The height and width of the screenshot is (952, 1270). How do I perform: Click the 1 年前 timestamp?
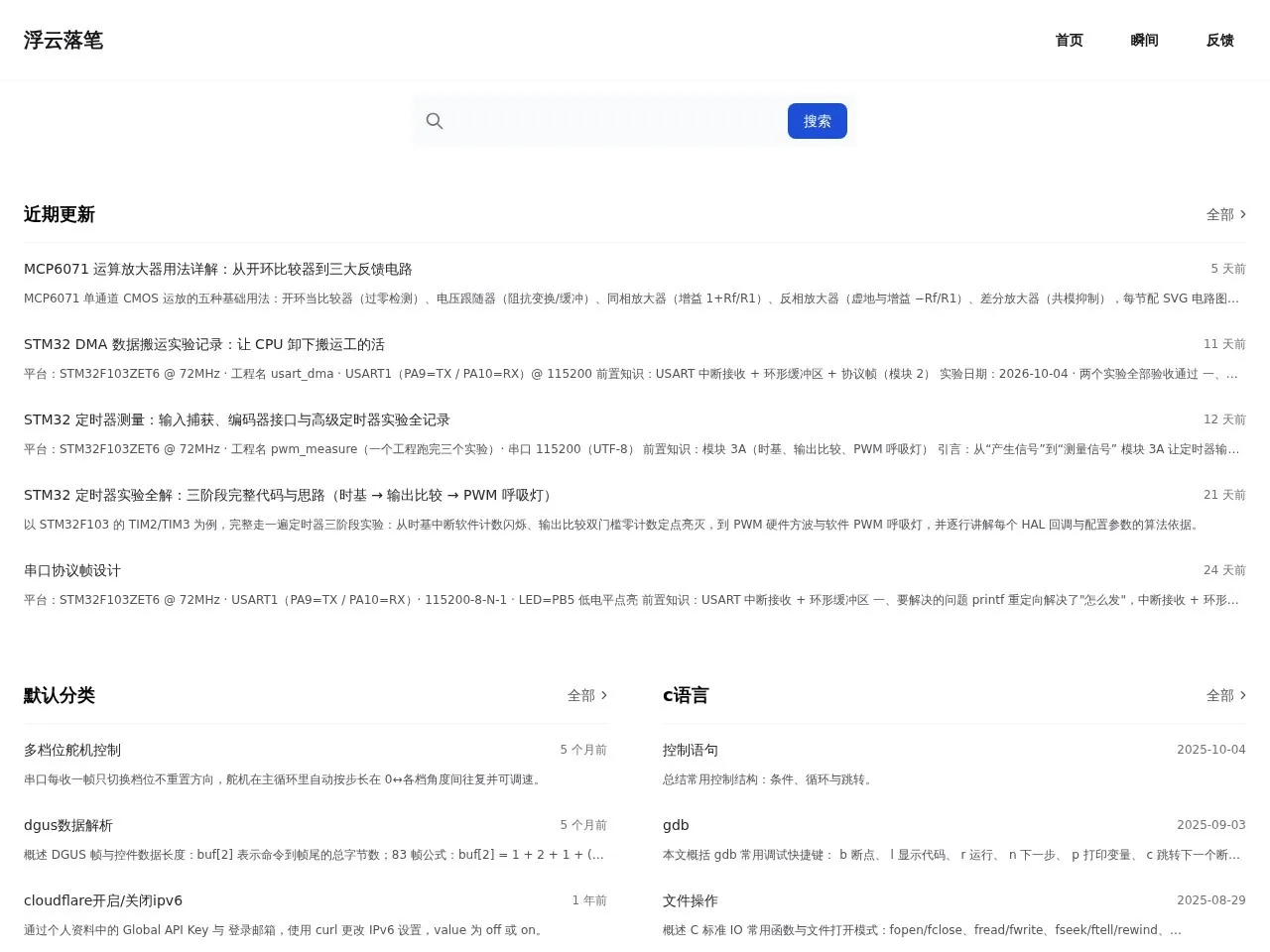tap(589, 900)
